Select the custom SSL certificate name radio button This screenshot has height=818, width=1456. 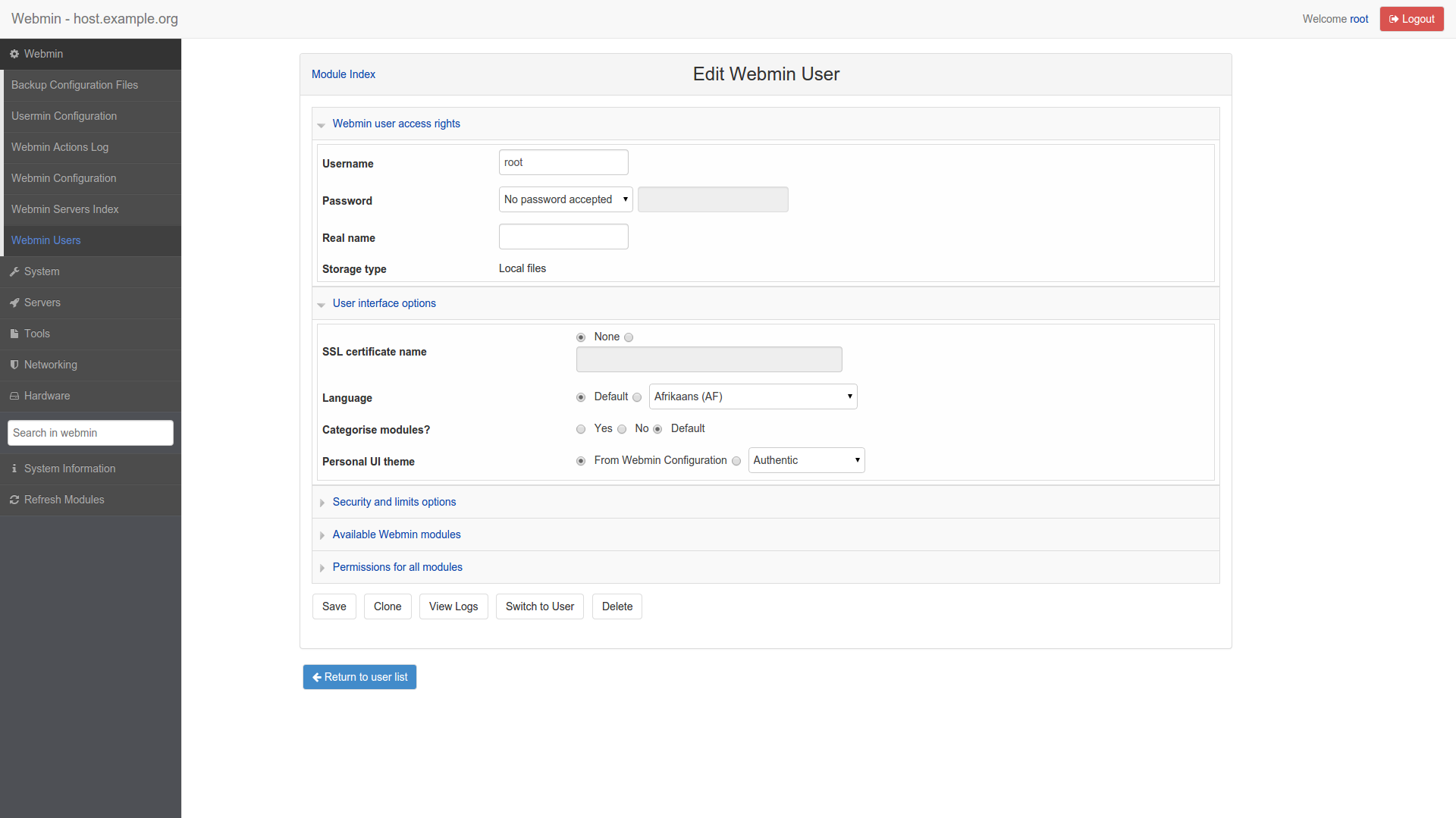pyautogui.click(x=629, y=337)
